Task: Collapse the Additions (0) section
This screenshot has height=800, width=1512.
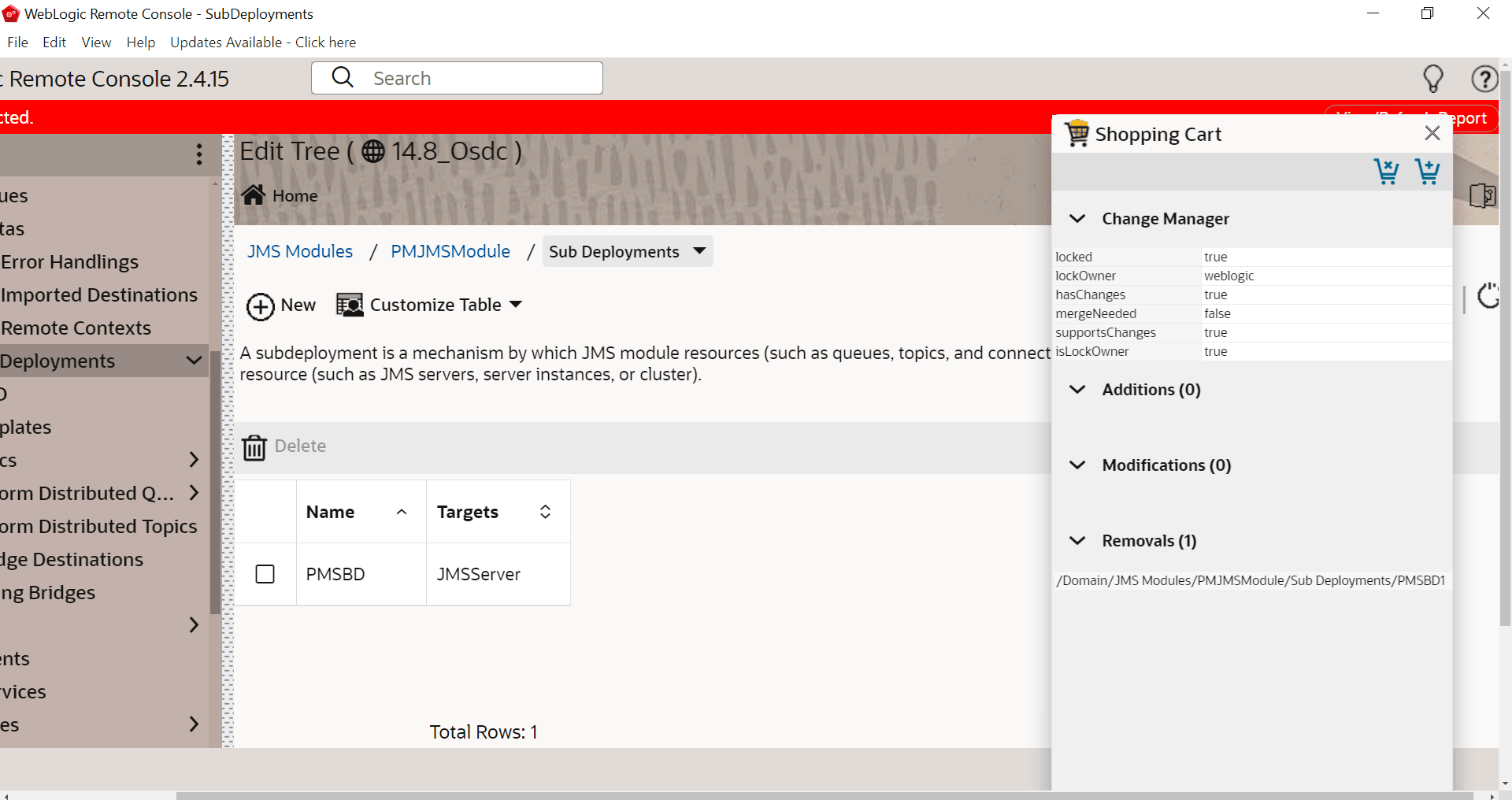Action: coord(1077,389)
